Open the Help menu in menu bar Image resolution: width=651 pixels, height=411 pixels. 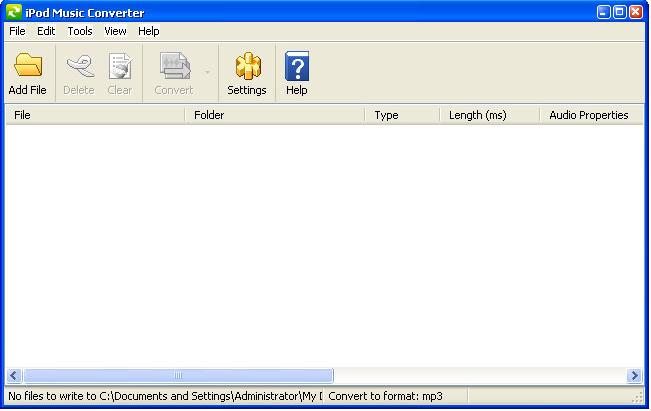click(x=149, y=31)
